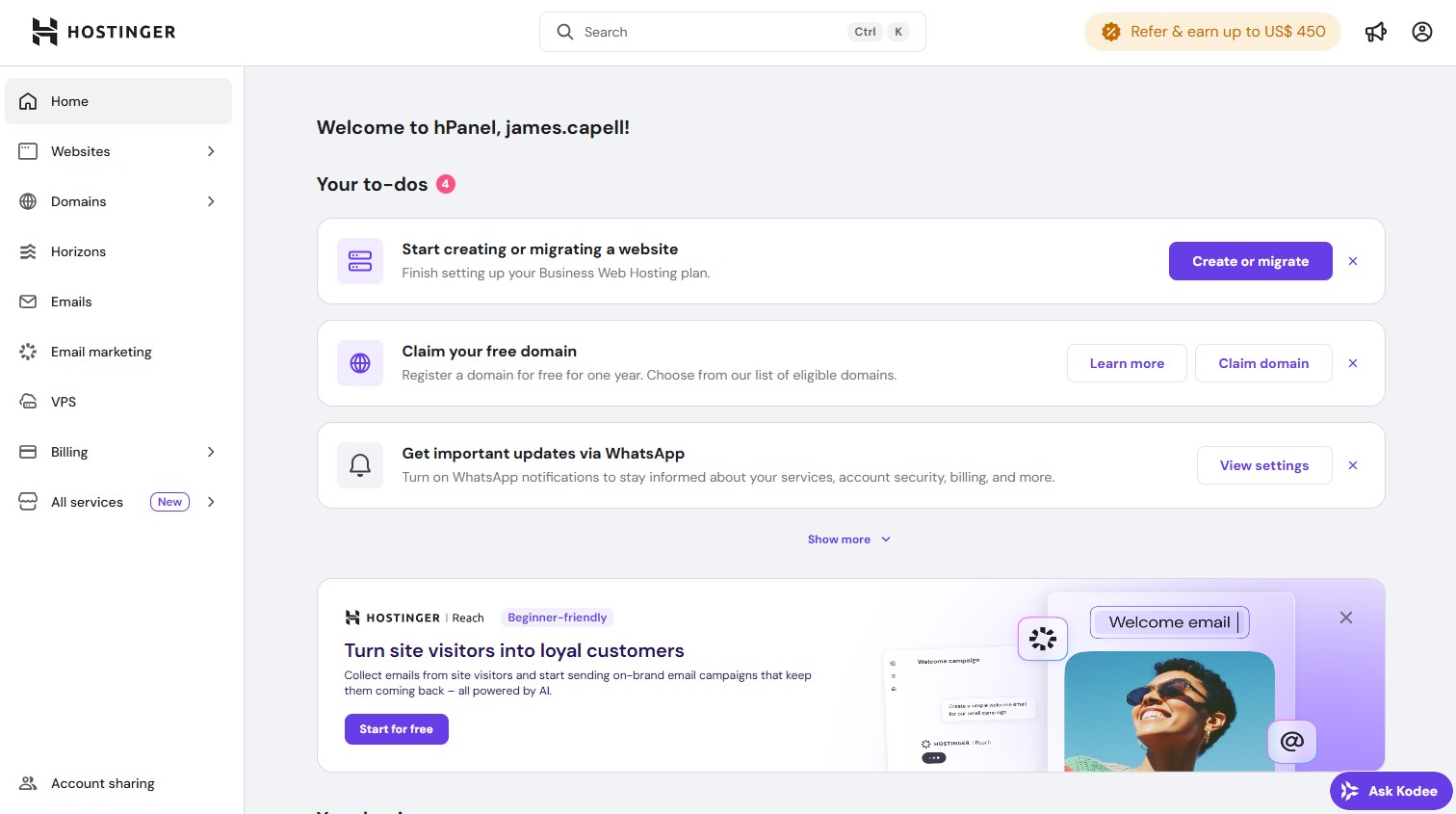Click 'Turn site visitors into loyal customers' heading
This screenshot has width=1456, height=814.
[x=514, y=651]
